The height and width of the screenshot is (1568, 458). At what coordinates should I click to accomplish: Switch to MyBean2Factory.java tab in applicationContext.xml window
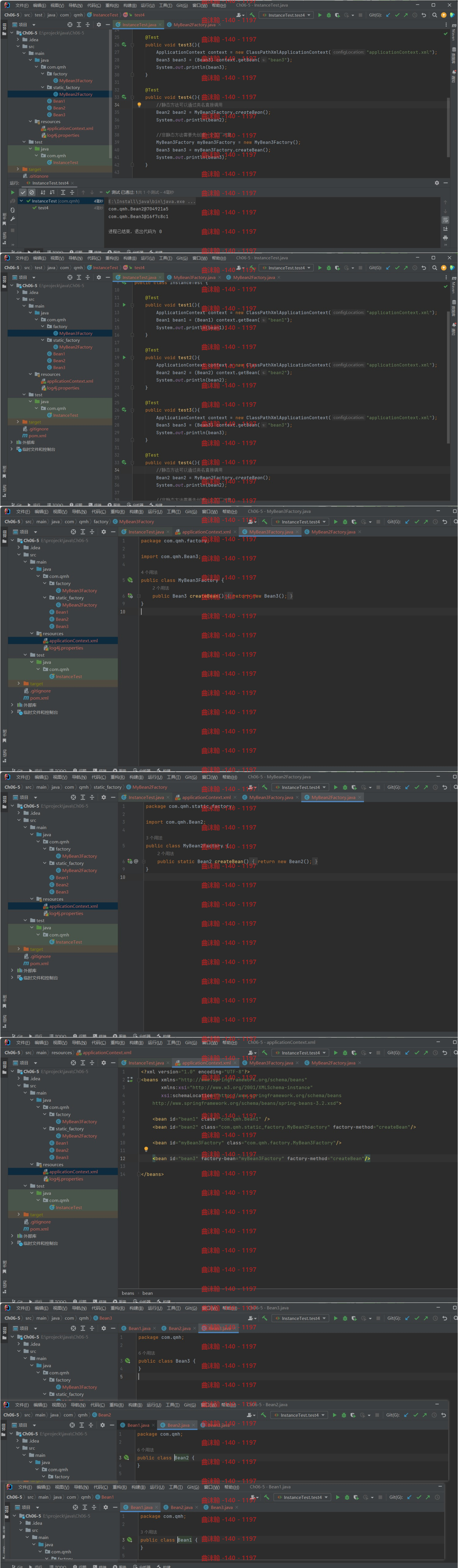[333, 1063]
